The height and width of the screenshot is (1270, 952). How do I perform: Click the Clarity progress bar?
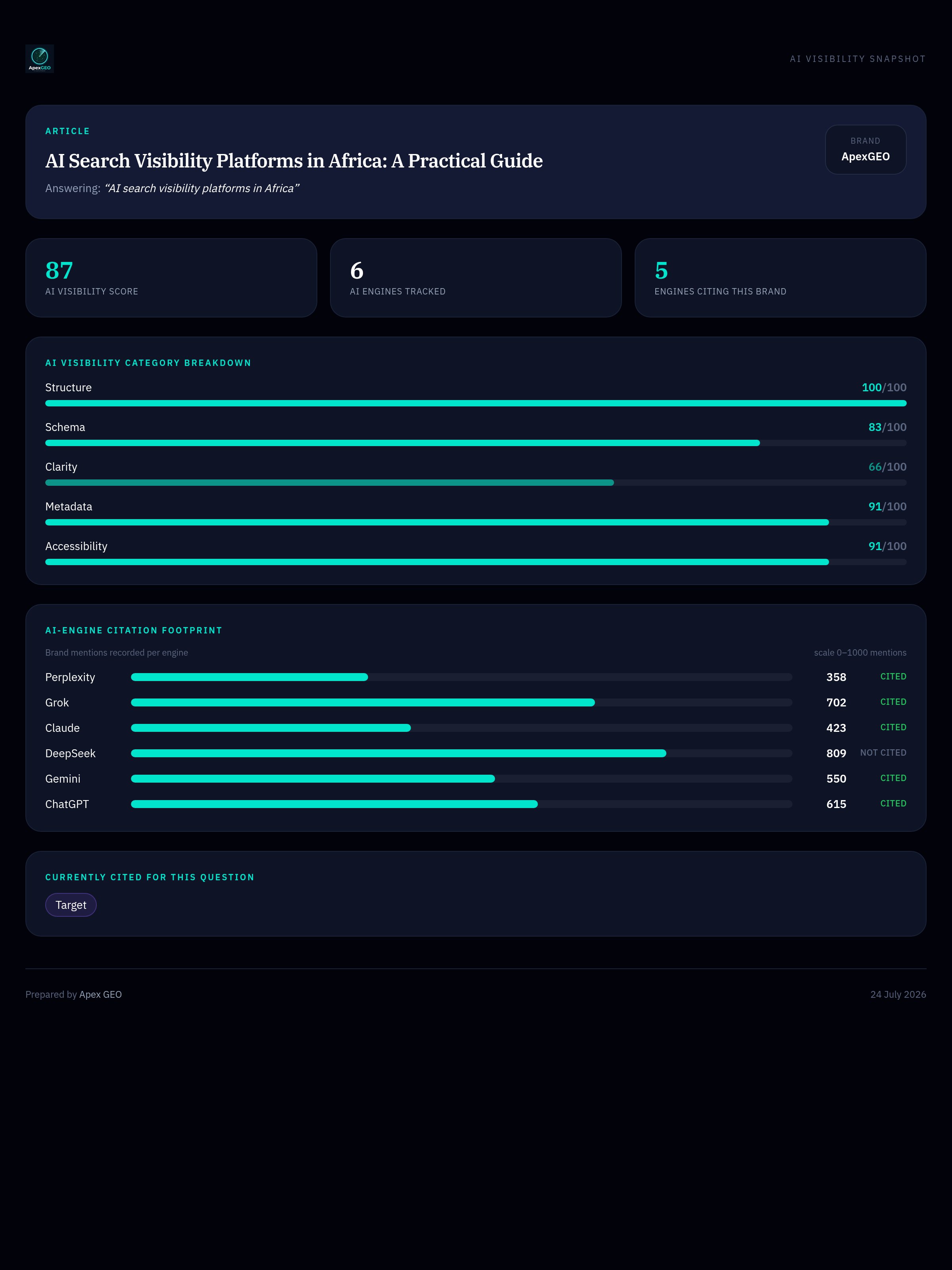click(476, 482)
